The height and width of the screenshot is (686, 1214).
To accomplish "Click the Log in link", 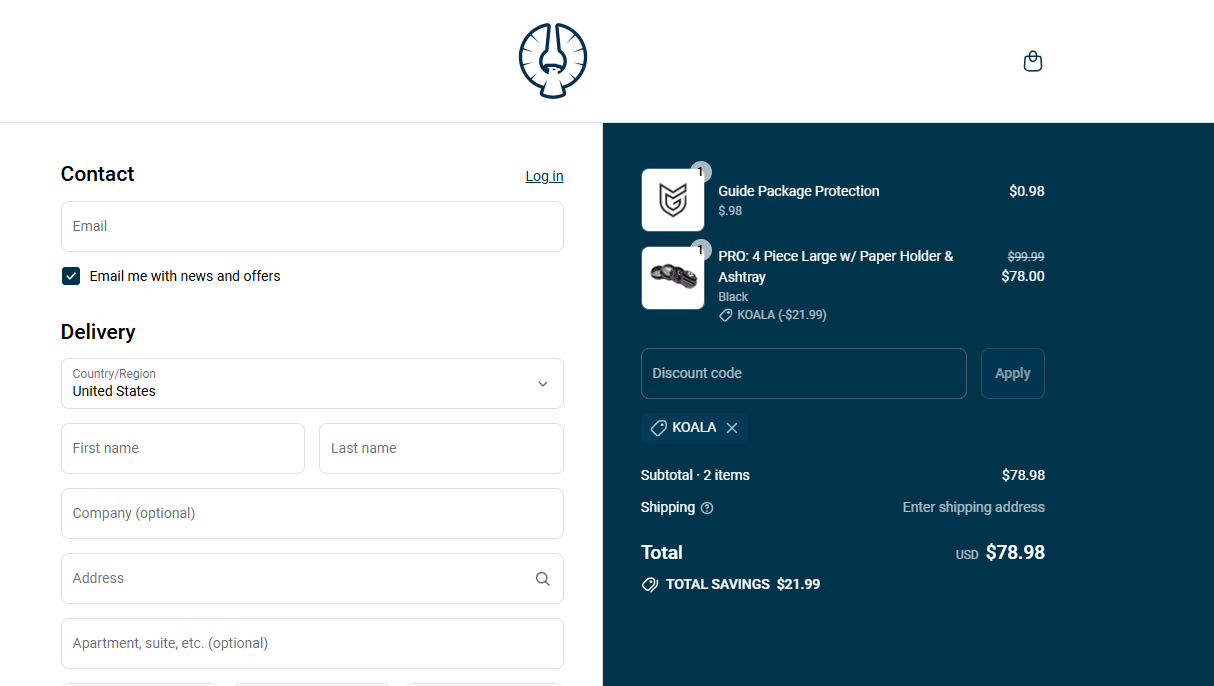I will pyautogui.click(x=544, y=176).
